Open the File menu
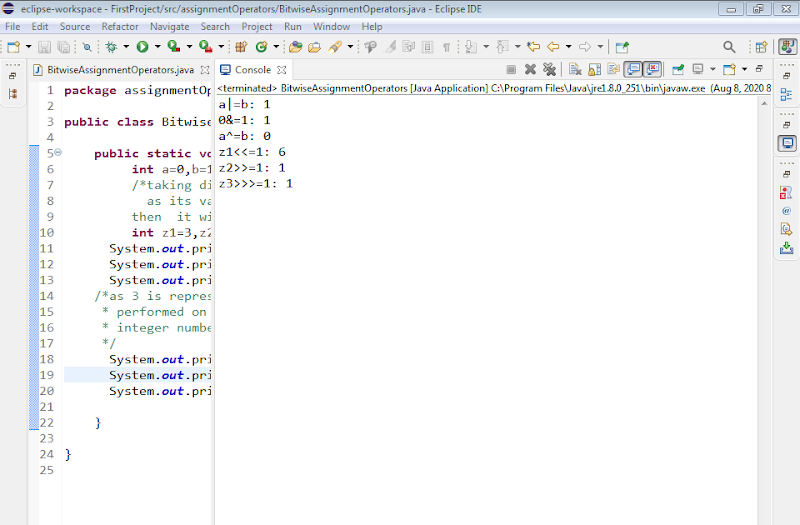This screenshot has width=800, height=525. pyautogui.click(x=12, y=27)
